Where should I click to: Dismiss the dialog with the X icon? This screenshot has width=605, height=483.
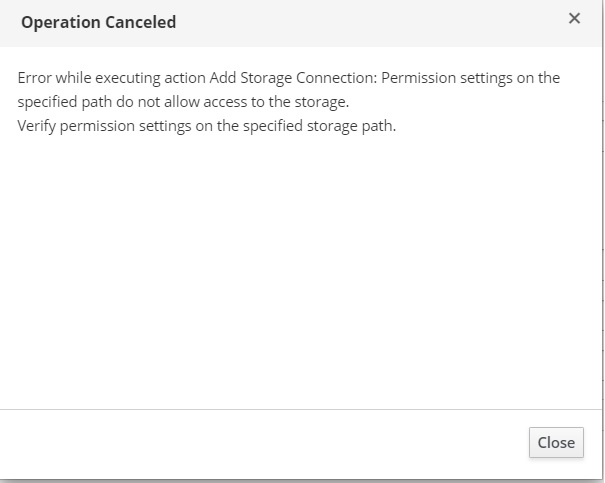coord(574,19)
